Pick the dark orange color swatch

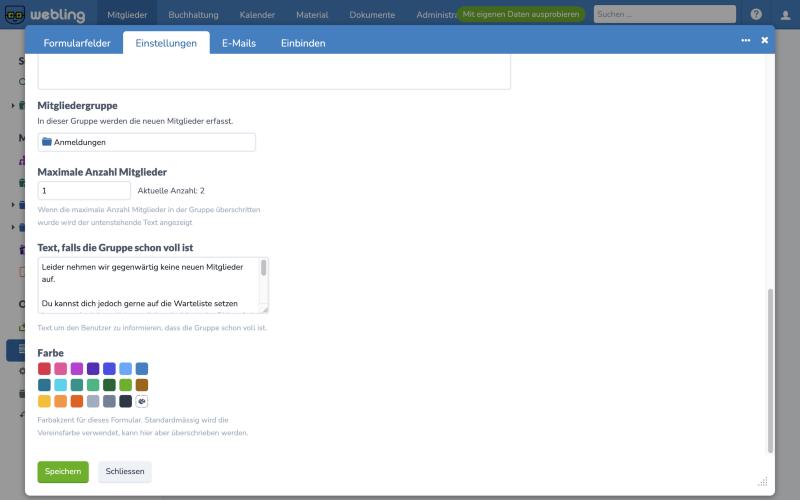click(77, 401)
